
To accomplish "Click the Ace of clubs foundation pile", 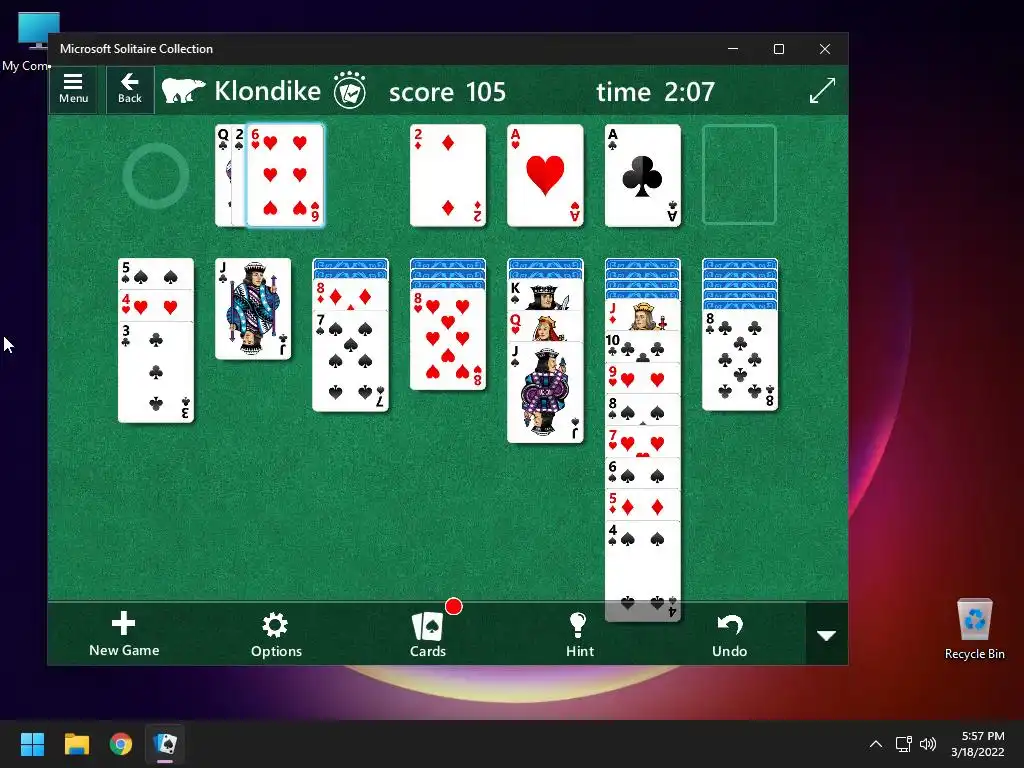I will [643, 175].
